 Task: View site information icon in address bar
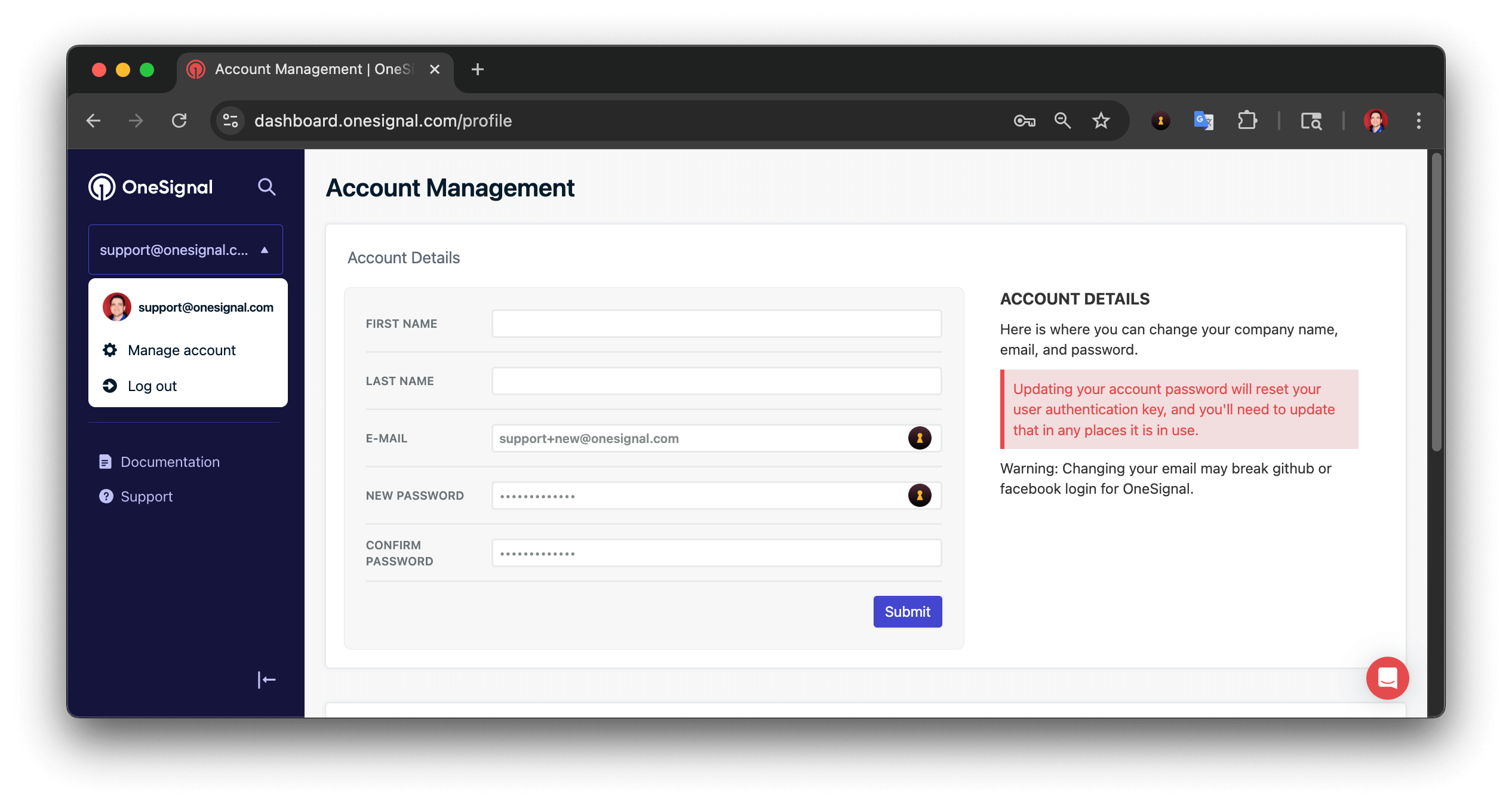point(231,121)
